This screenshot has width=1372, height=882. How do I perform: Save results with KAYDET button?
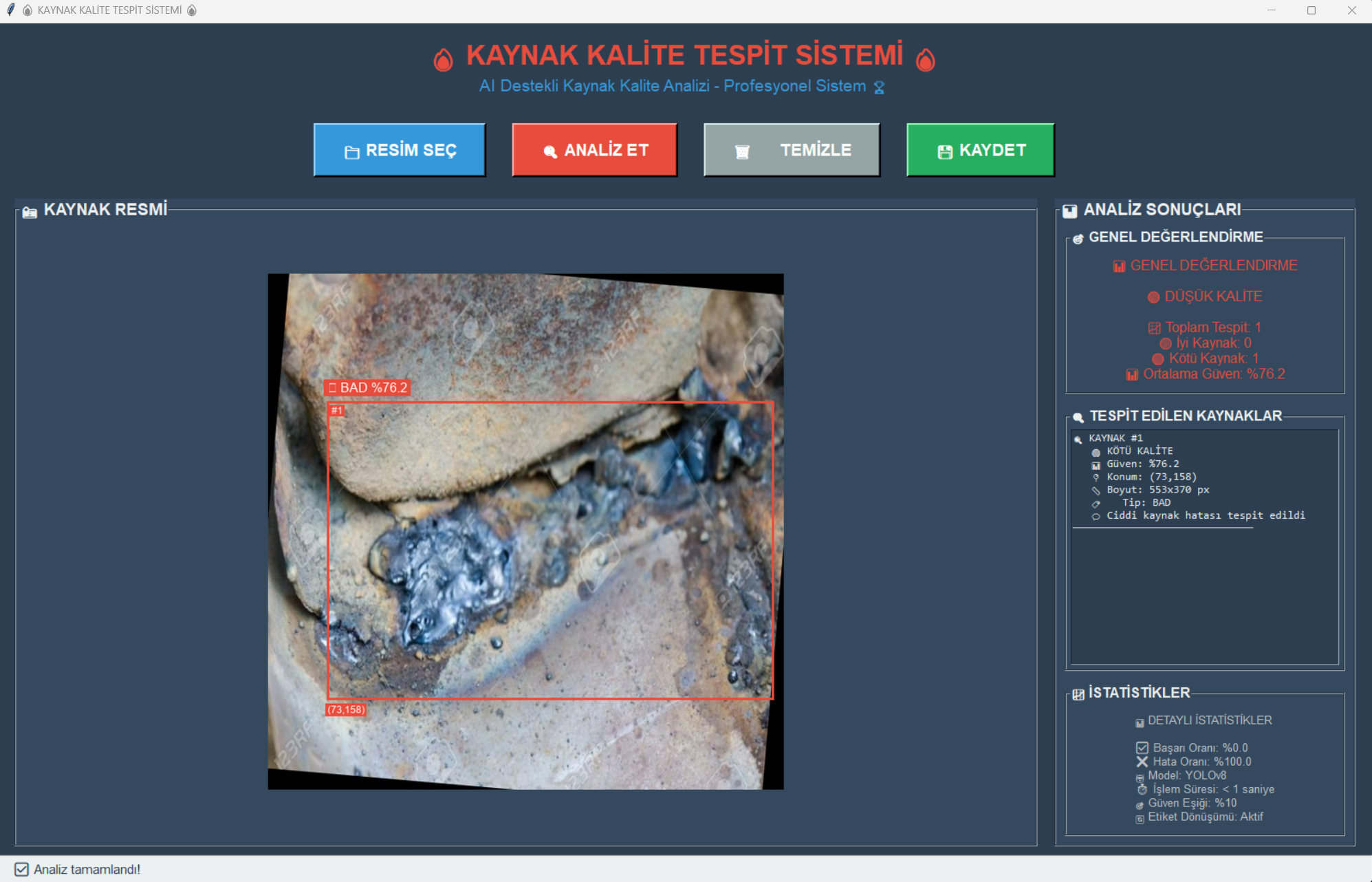980,150
